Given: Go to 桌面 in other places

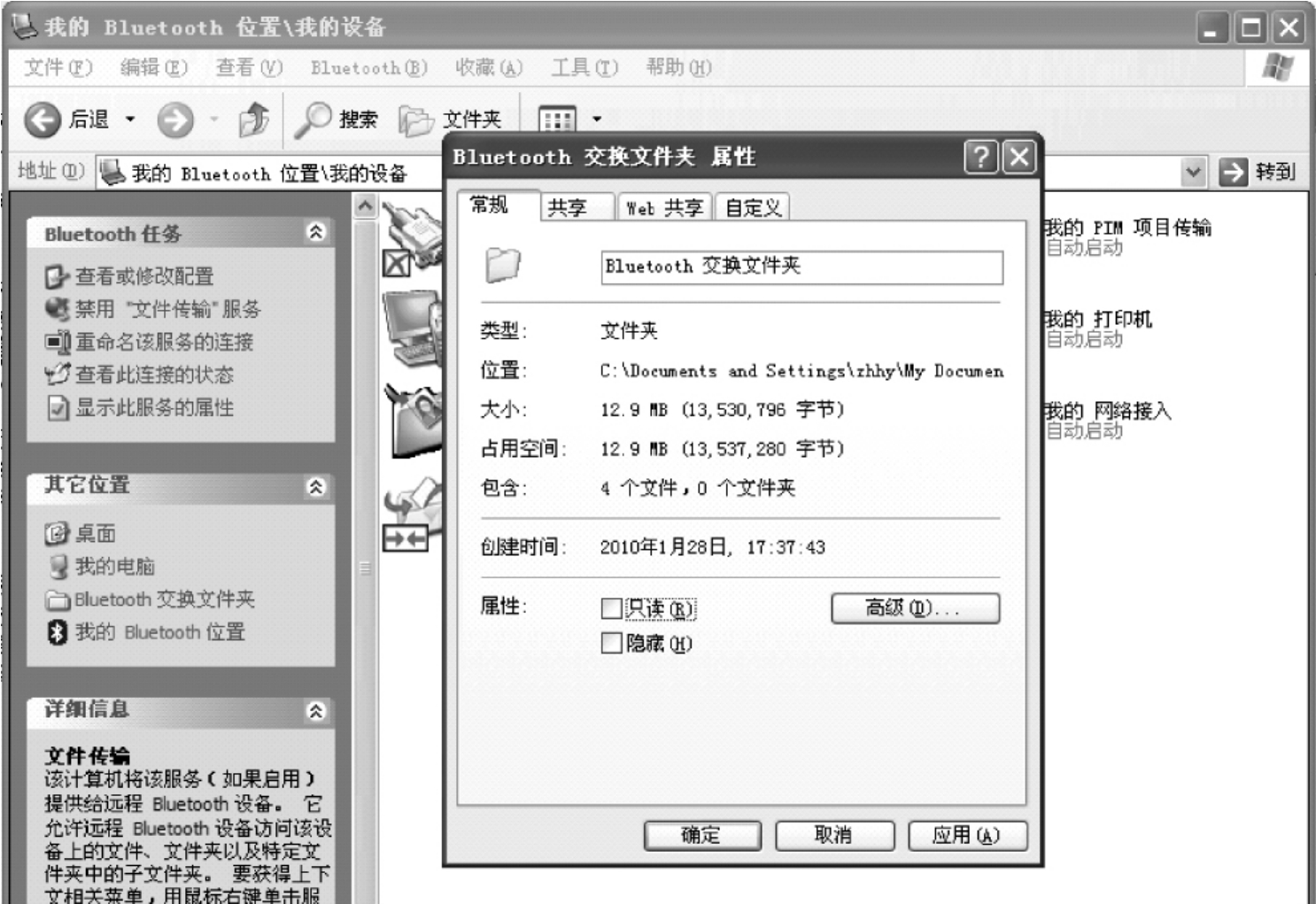Looking at the screenshot, I should pyautogui.click(x=95, y=533).
